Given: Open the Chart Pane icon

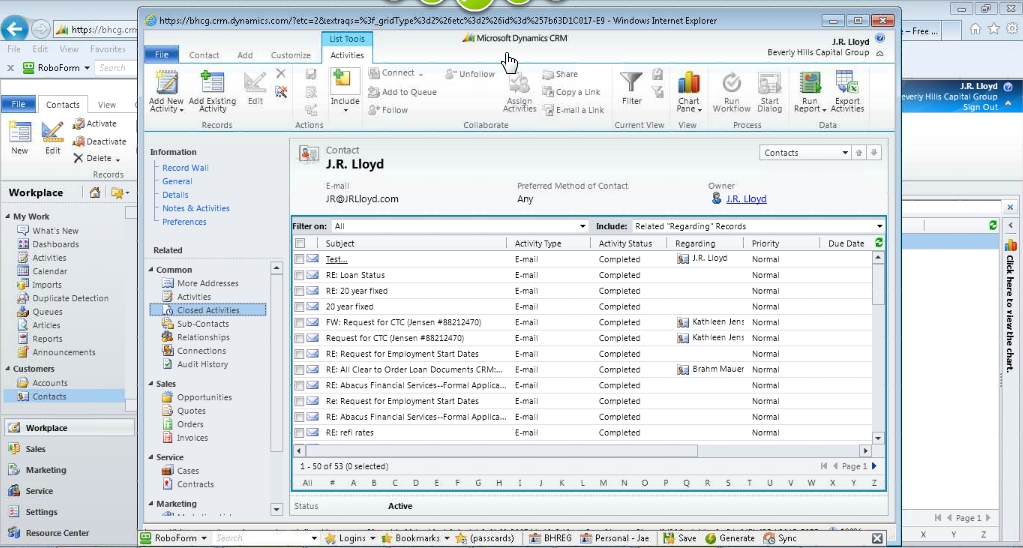Looking at the screenshot, I should 688,84.
